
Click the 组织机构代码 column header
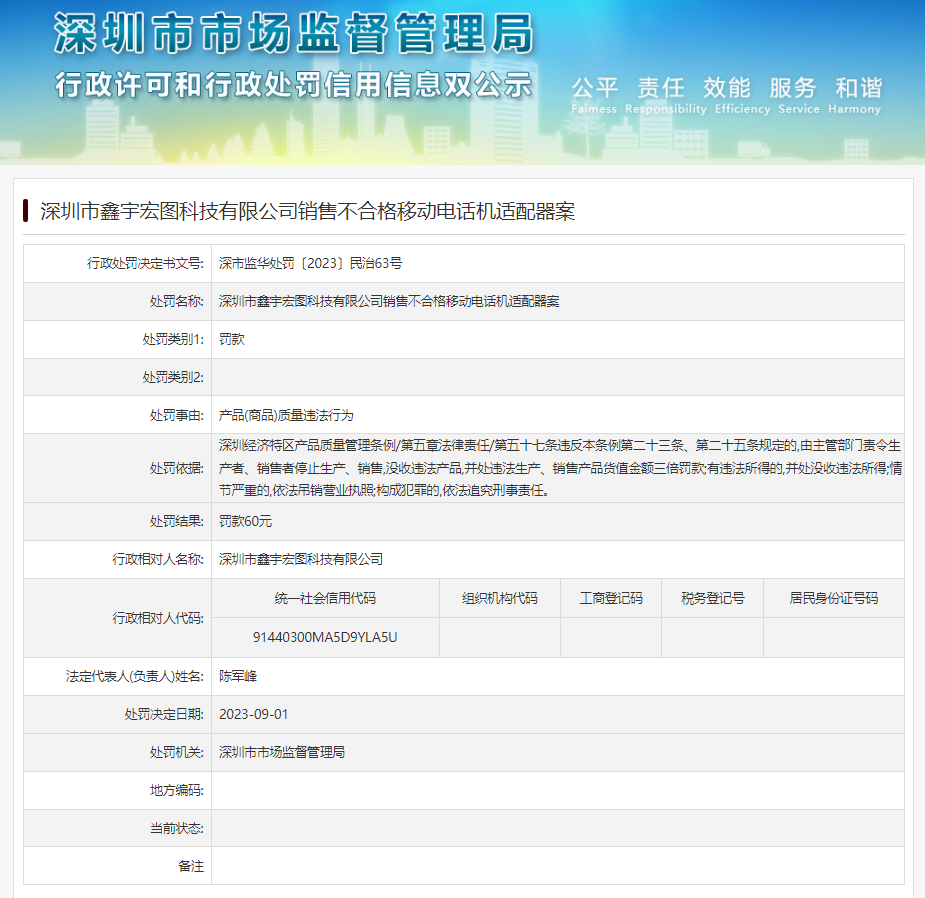[500, 598]
